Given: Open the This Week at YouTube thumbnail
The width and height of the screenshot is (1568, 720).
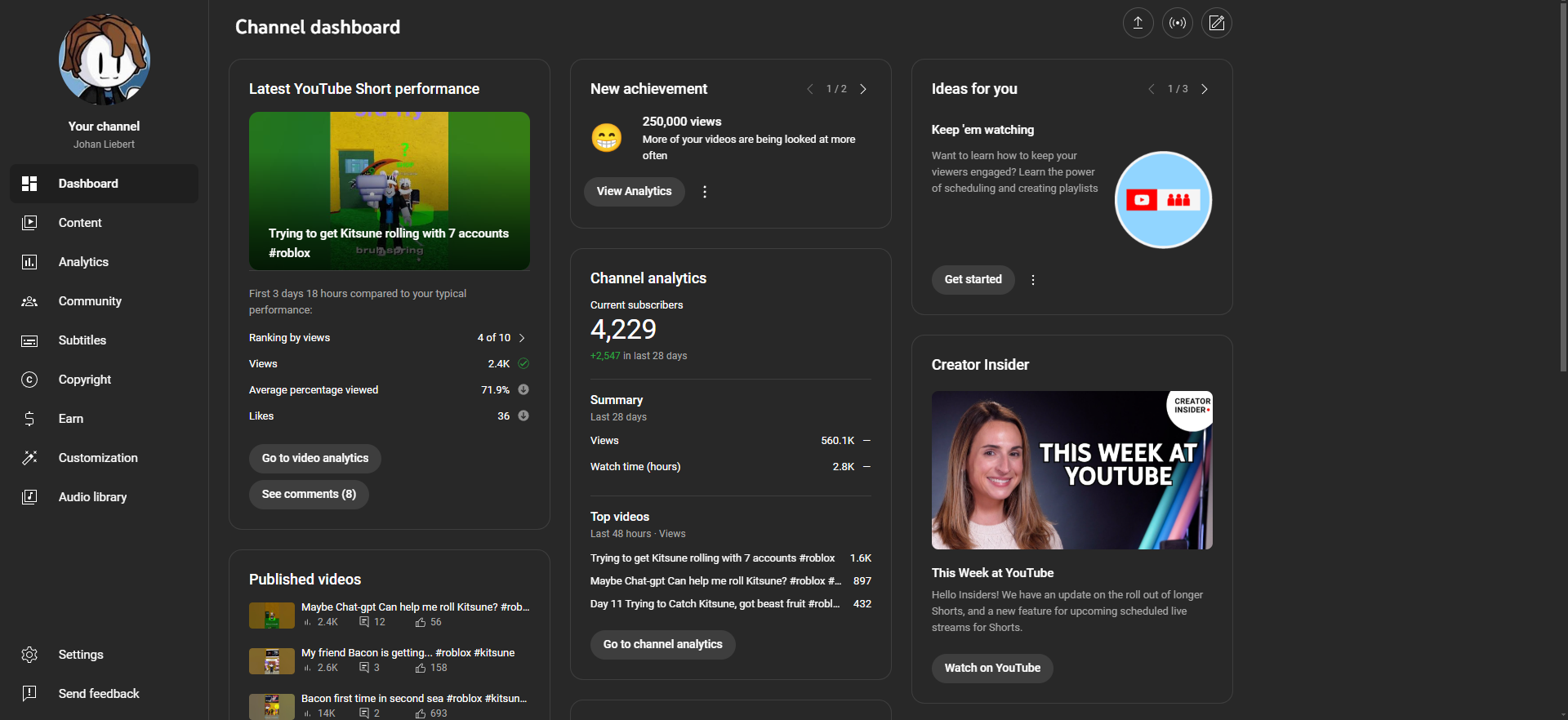Looking at the screenshot, I should click(1072, 470).
